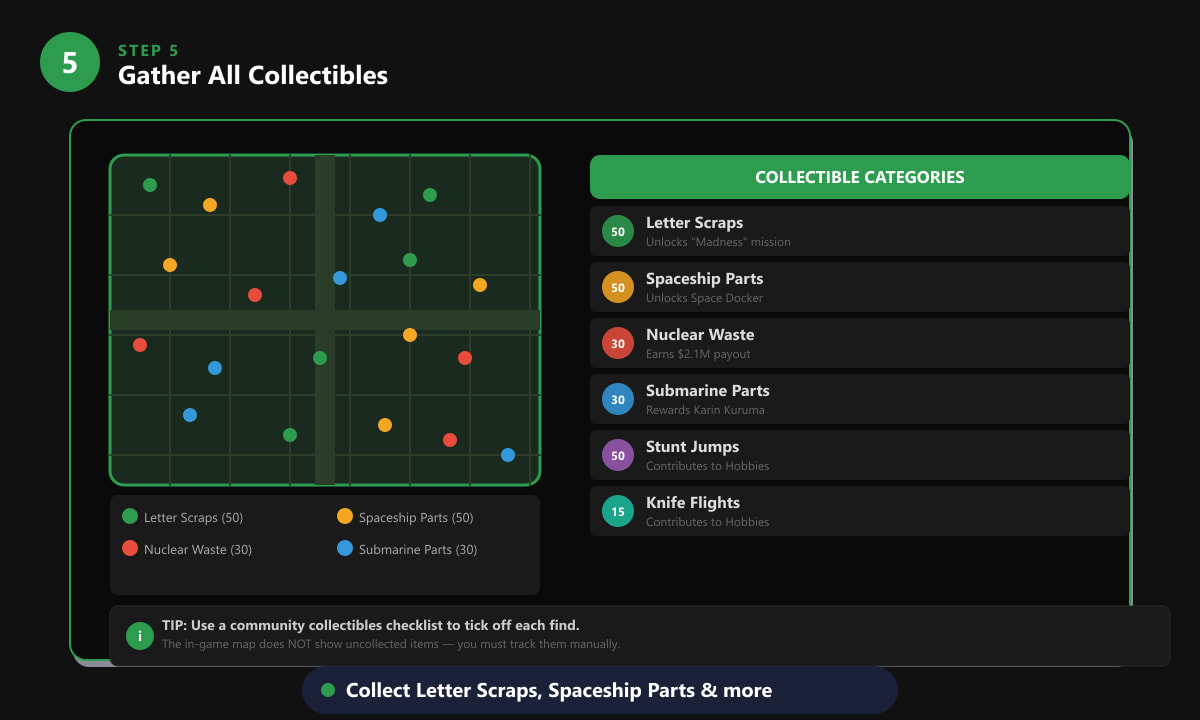Select the Letter Scraps category title
This screenshot has width=1200, height=720.
point(694,223)
